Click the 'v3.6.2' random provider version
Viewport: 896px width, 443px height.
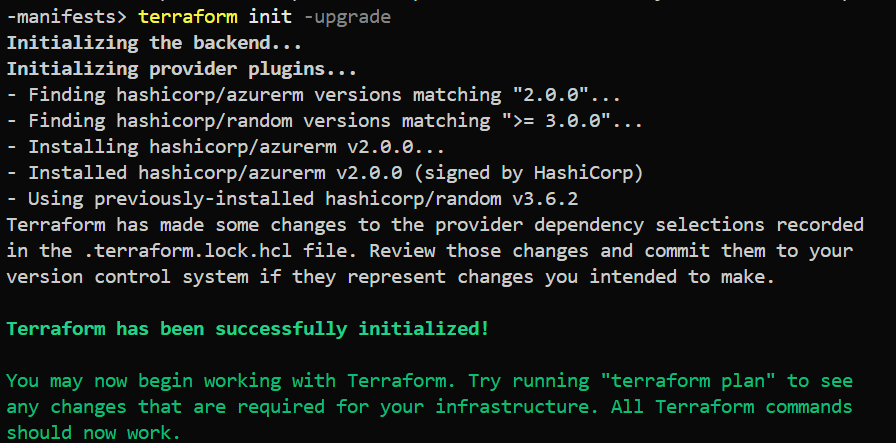[545, 199]
